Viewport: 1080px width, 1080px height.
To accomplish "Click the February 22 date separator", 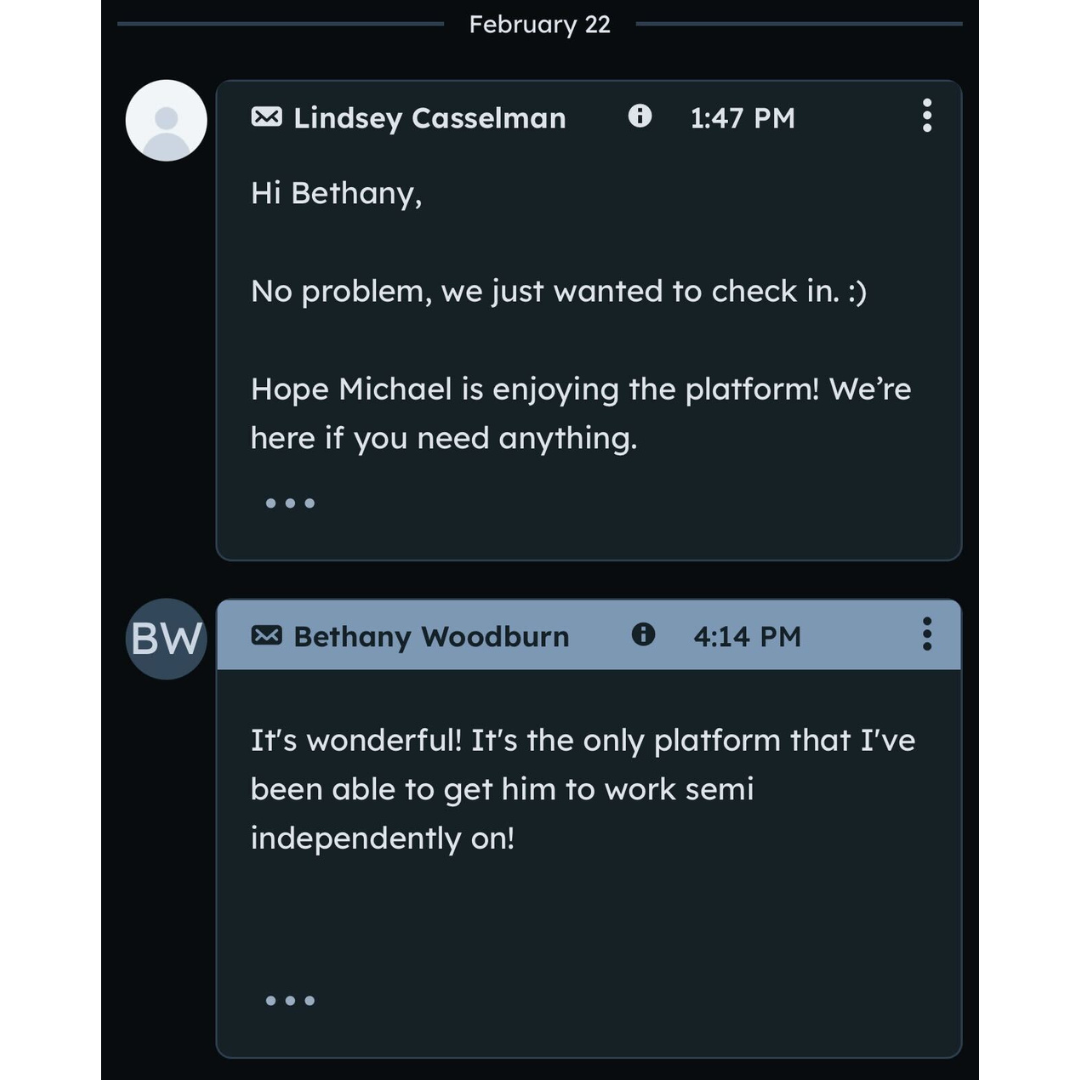I will click(x=539, y=25).
